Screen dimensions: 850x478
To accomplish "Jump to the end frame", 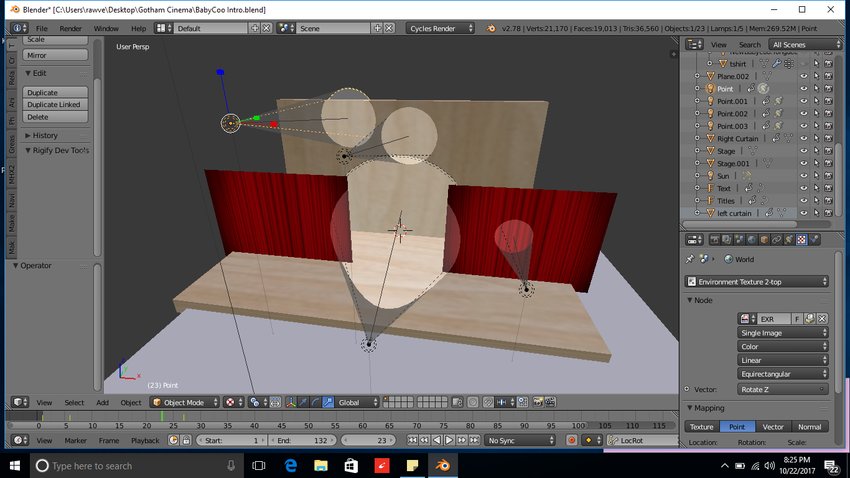I will [x=474, y=441].
